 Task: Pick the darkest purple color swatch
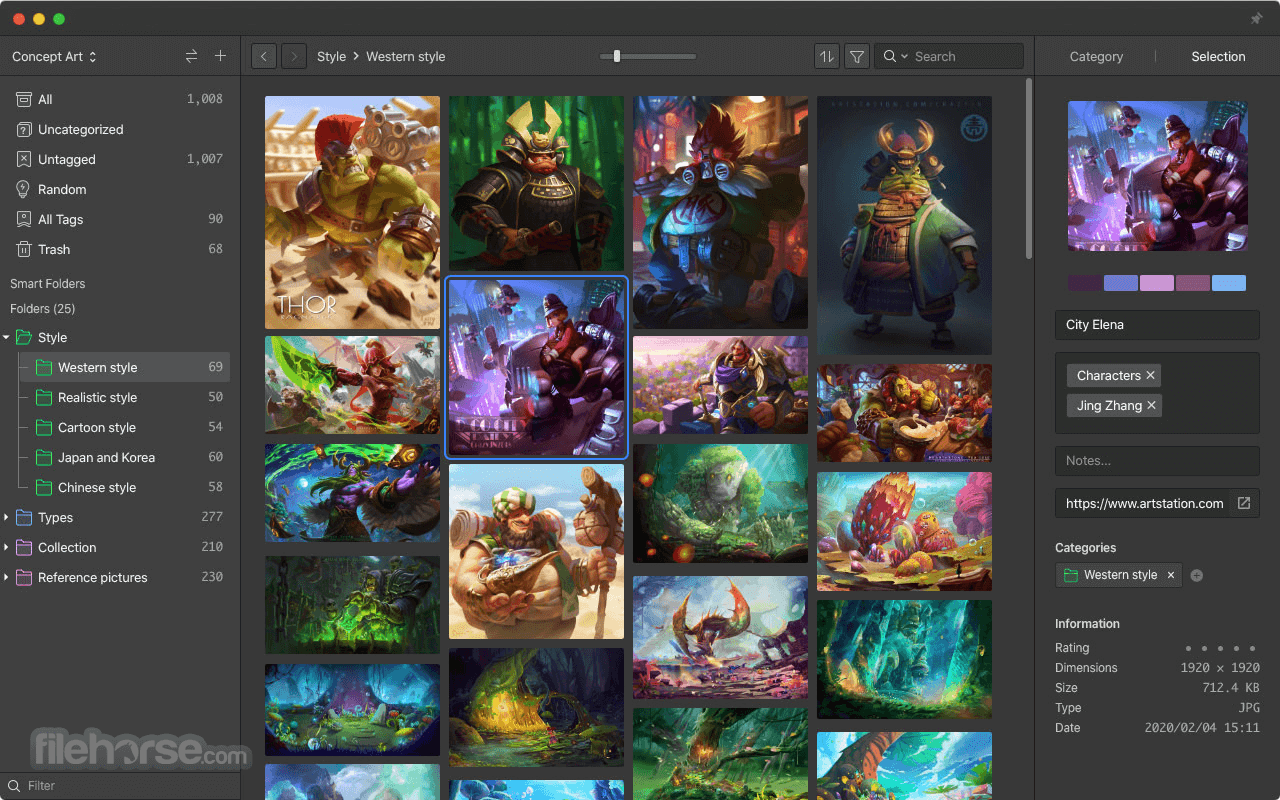[x=1085, y=283]
